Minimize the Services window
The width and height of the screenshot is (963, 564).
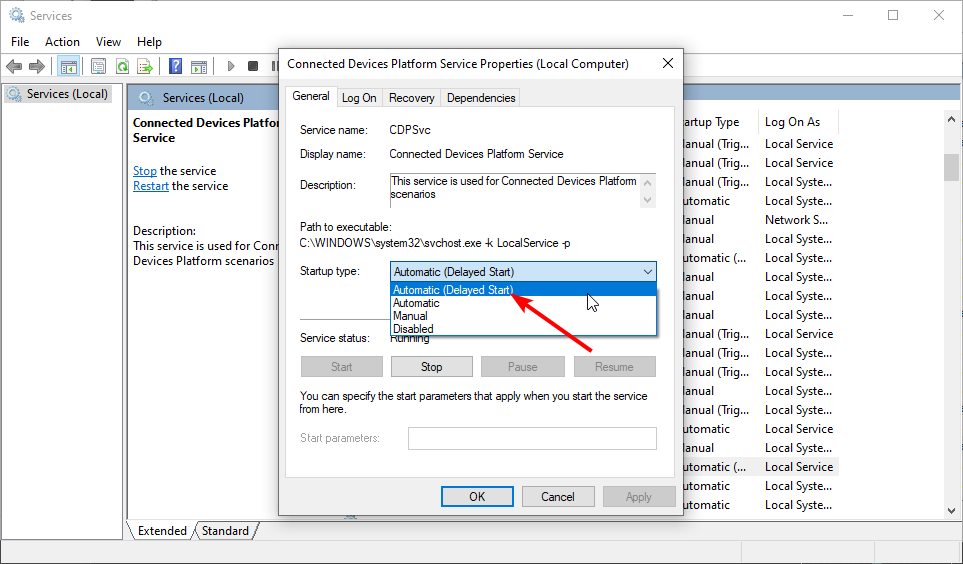[848, 15]
